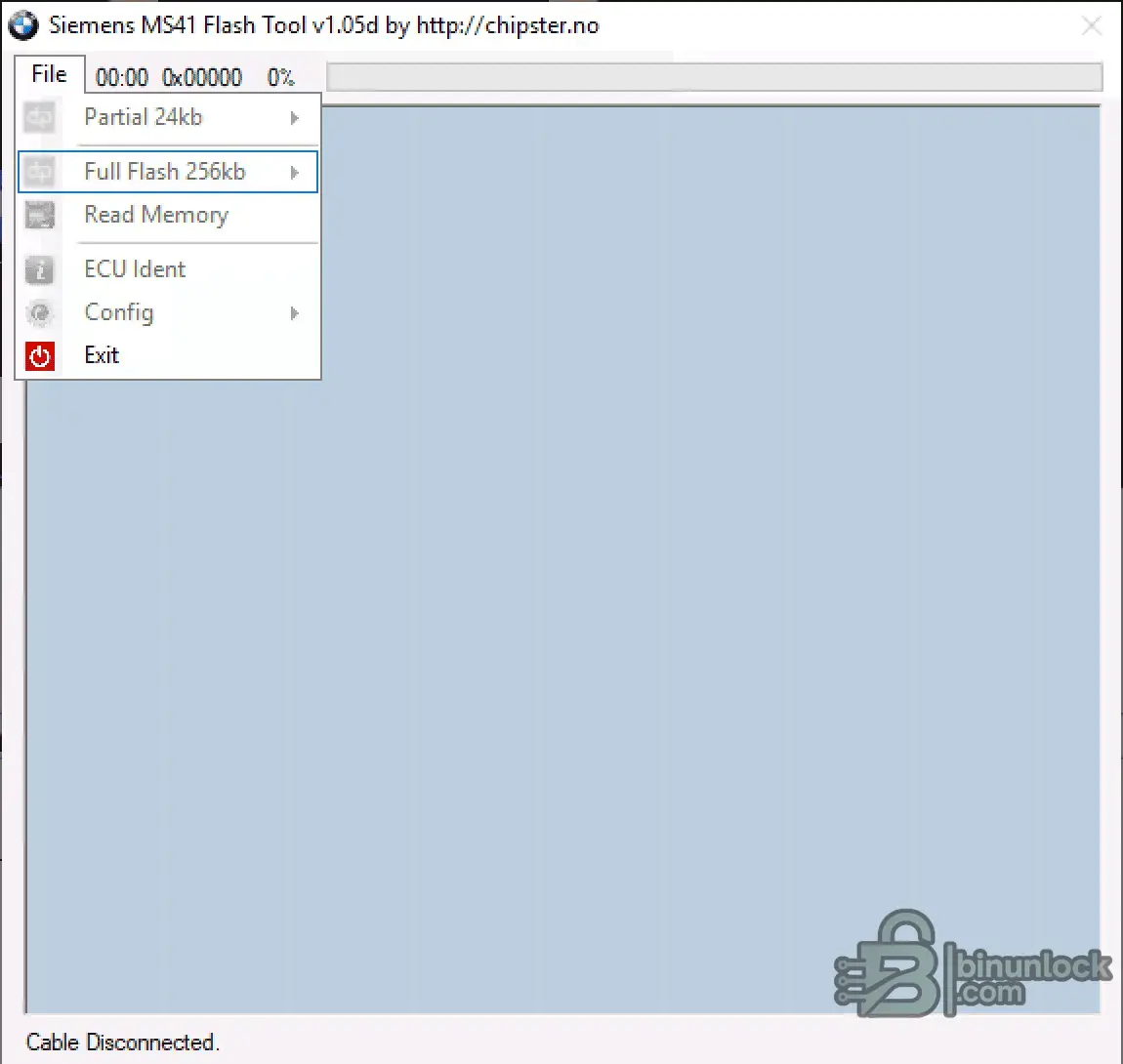Click the Partial 24kb chip icon
Viewport: 1123px width, 1064px height.
click(x=39, y=117)
